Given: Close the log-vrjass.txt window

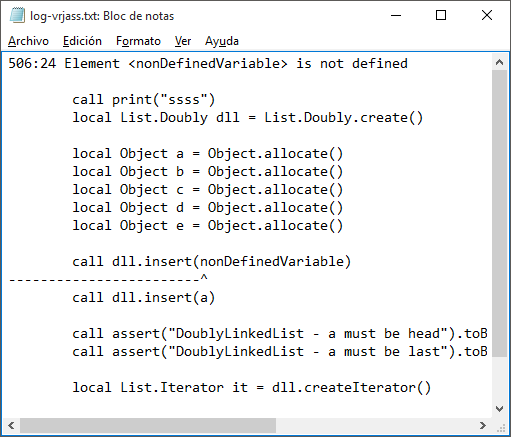Looking at the screenshot, I should [x=487, y=15].
